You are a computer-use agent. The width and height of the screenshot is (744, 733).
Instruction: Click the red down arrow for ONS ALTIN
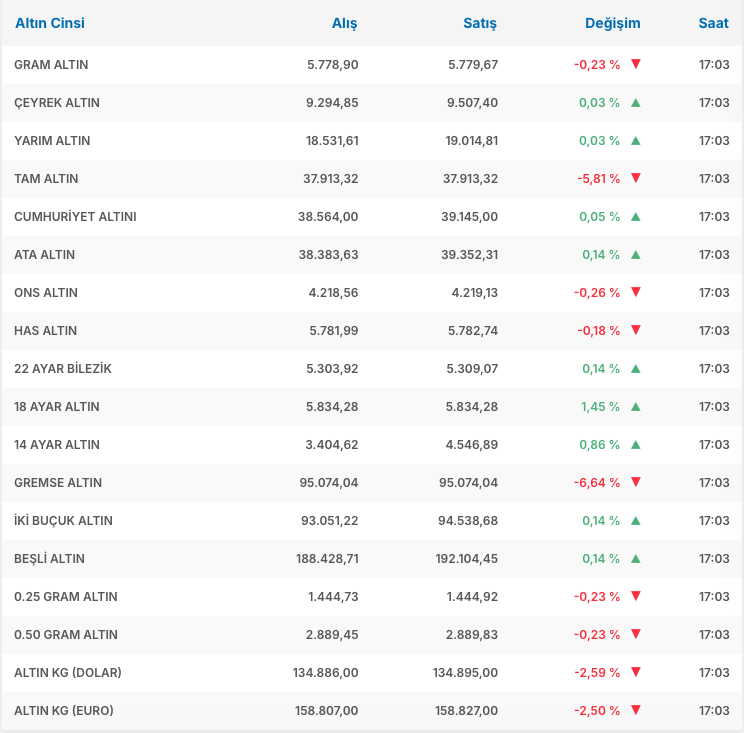click(635, 292)
